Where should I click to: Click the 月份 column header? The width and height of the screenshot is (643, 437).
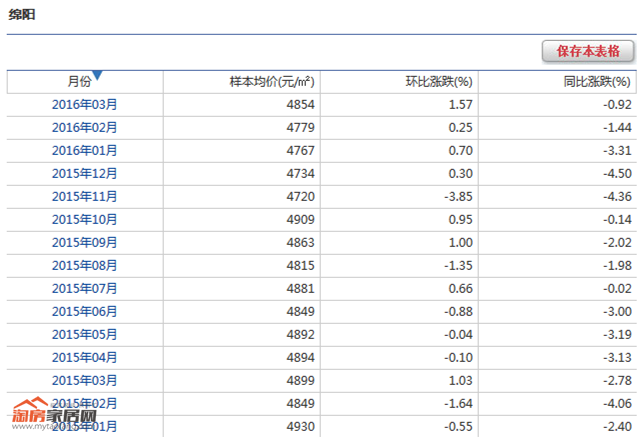79,82
